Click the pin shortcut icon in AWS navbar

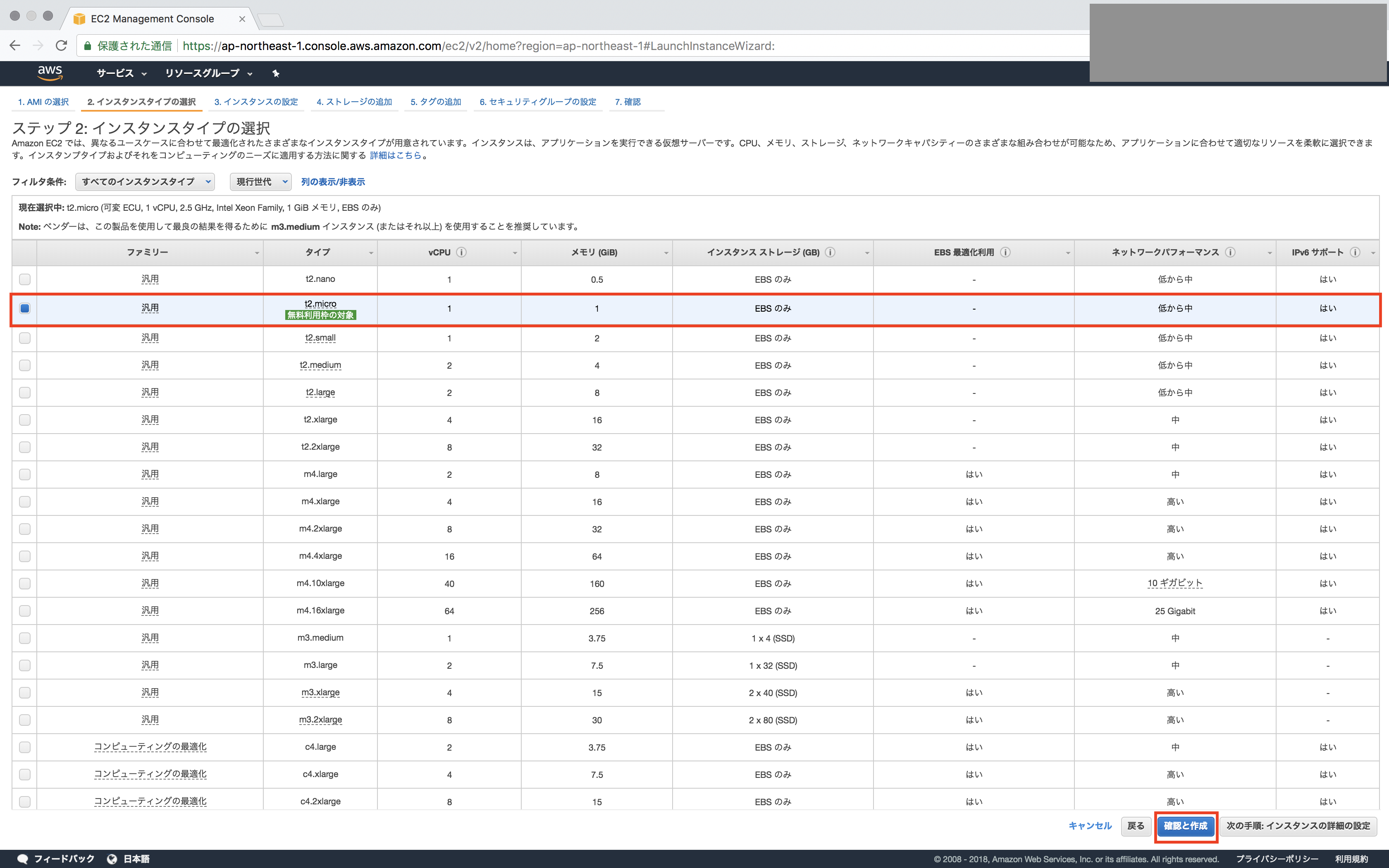(275, 74)
